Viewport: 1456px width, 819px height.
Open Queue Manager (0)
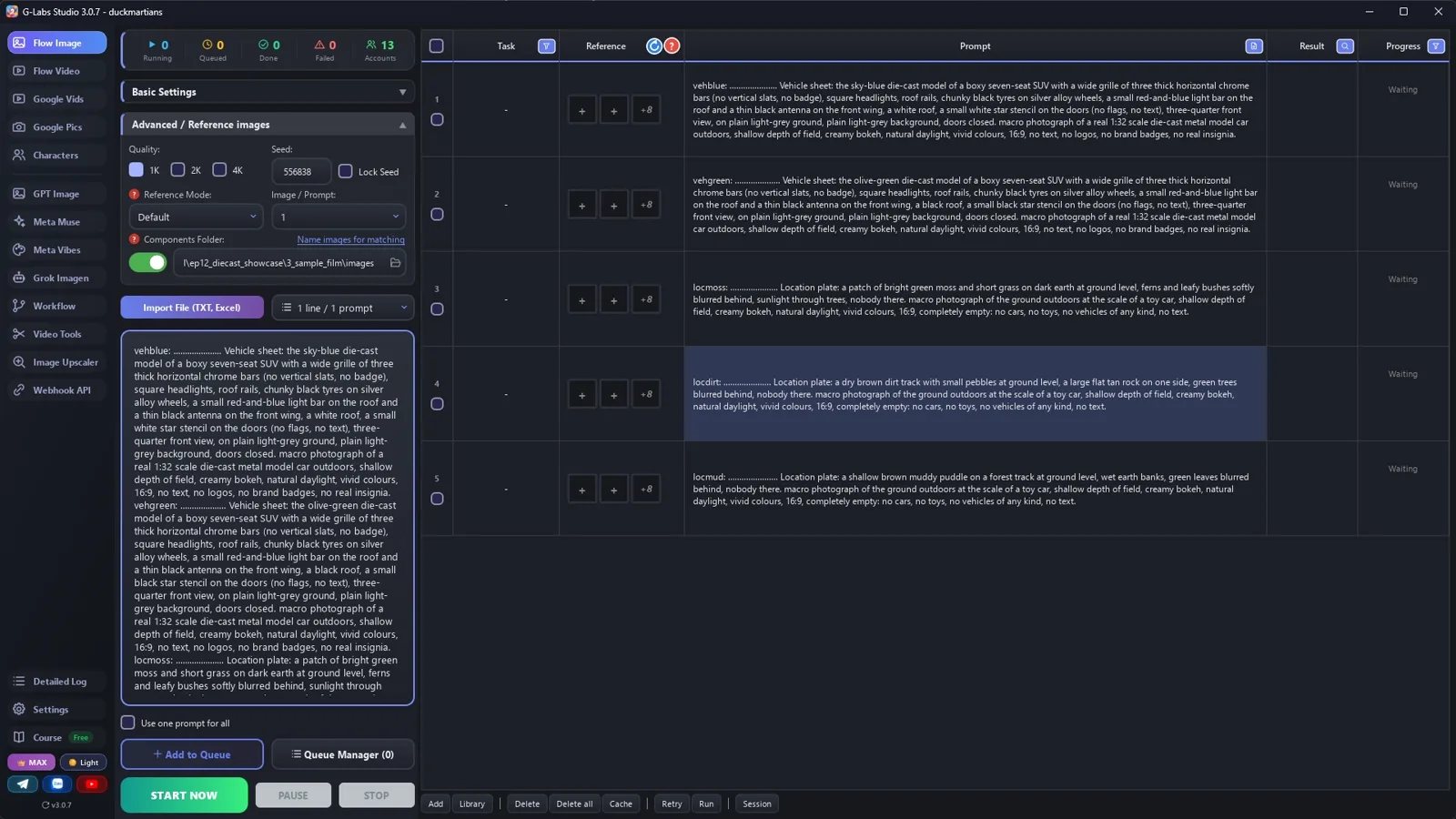(x=343, y=754)
